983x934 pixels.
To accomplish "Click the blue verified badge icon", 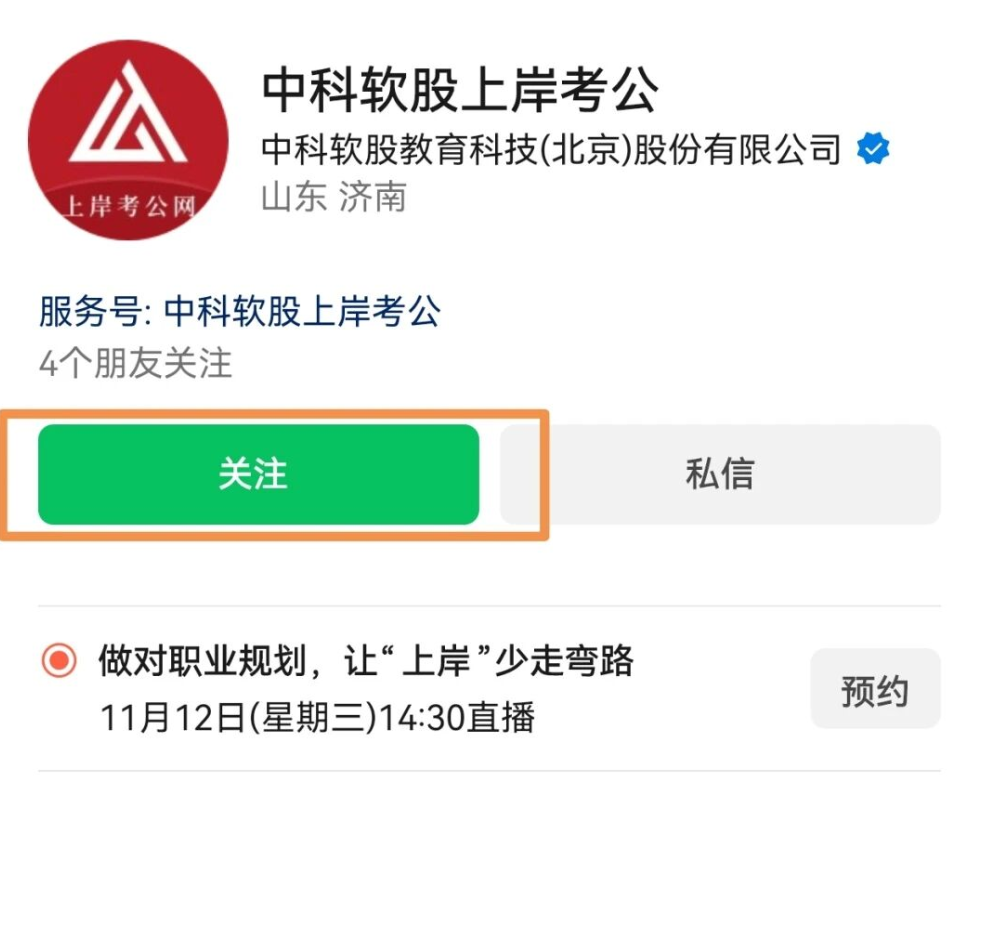I will click(873, 151).
